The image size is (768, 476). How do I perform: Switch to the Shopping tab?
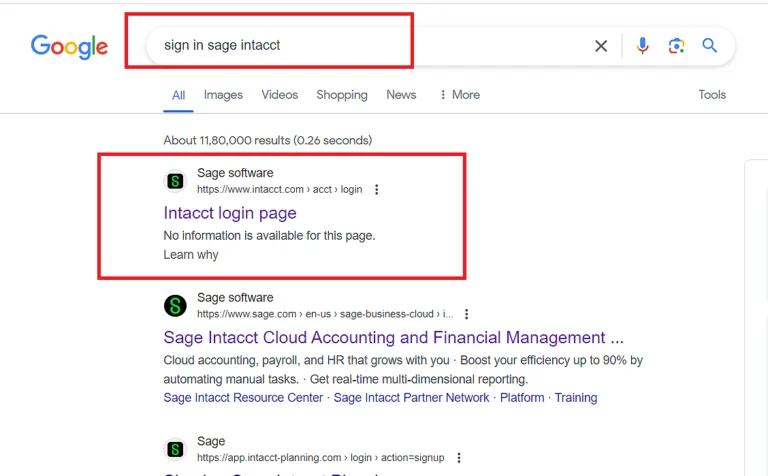[342, 95]
